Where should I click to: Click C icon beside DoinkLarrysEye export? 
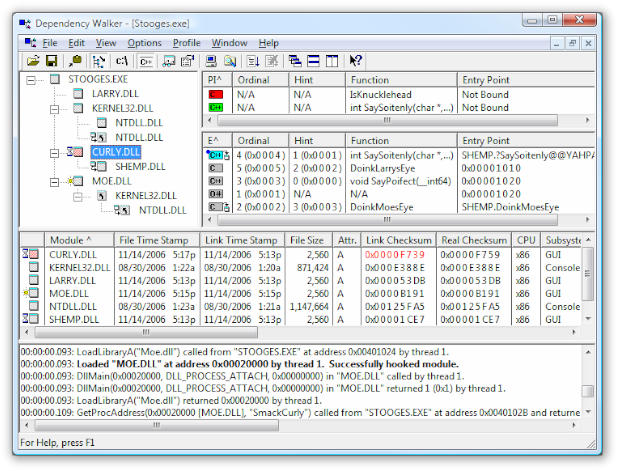point(216,168)
